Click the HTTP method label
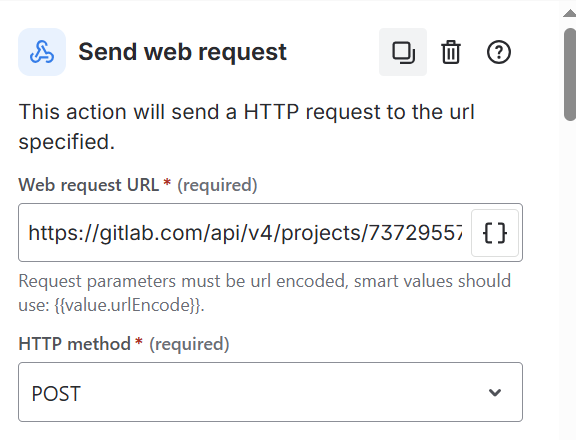This screenshot has width=576, height=440. (x=75, y=344)
